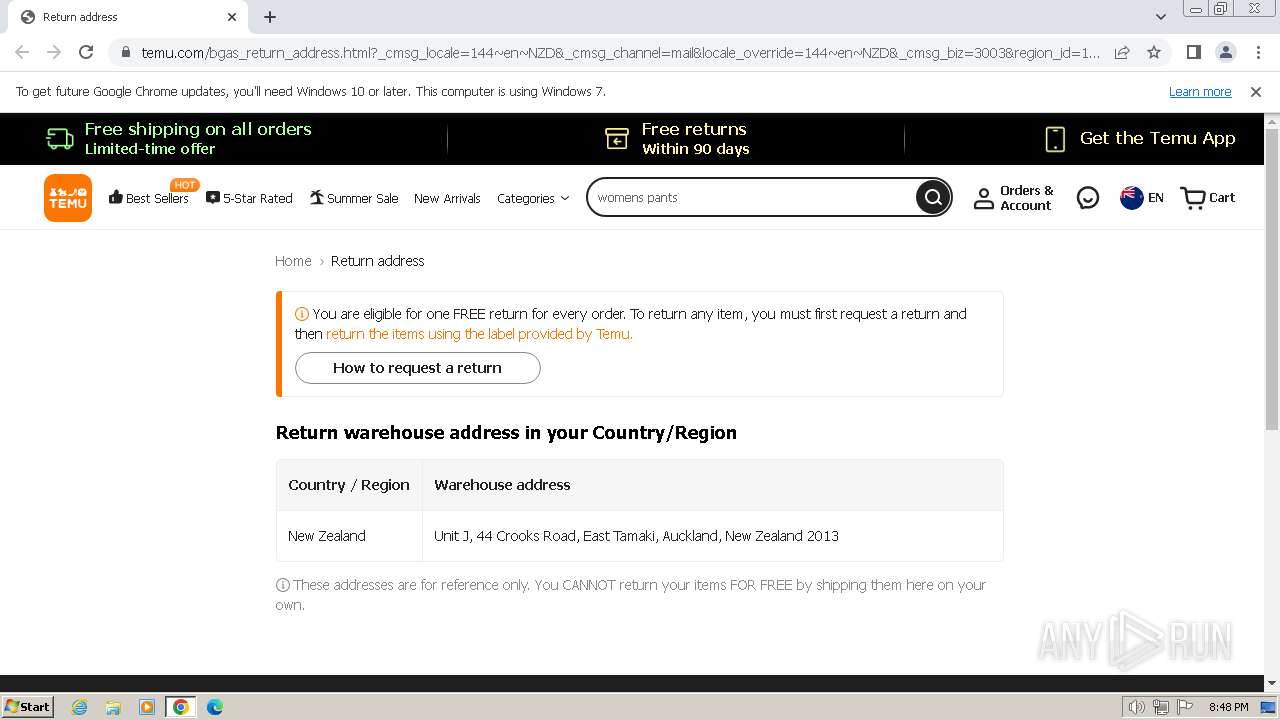
Task: Click the volume speaker tray icon
Action: pyautogui.click(x=1137, y=707)
